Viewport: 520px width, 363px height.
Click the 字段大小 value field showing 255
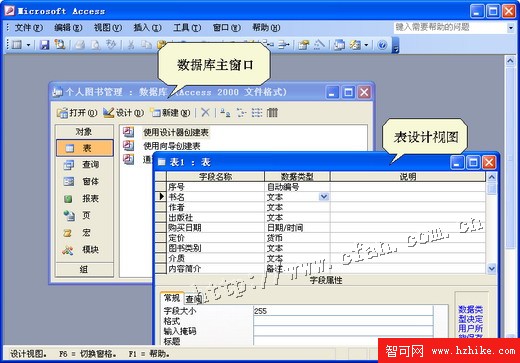click(343, 311)
